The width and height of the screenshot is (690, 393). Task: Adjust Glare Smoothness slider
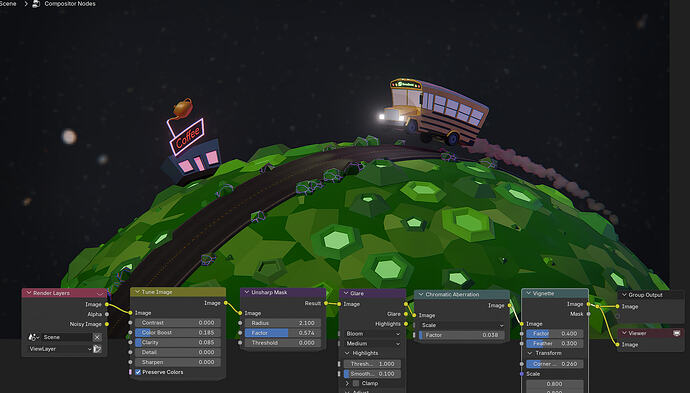tap(372, 374)
